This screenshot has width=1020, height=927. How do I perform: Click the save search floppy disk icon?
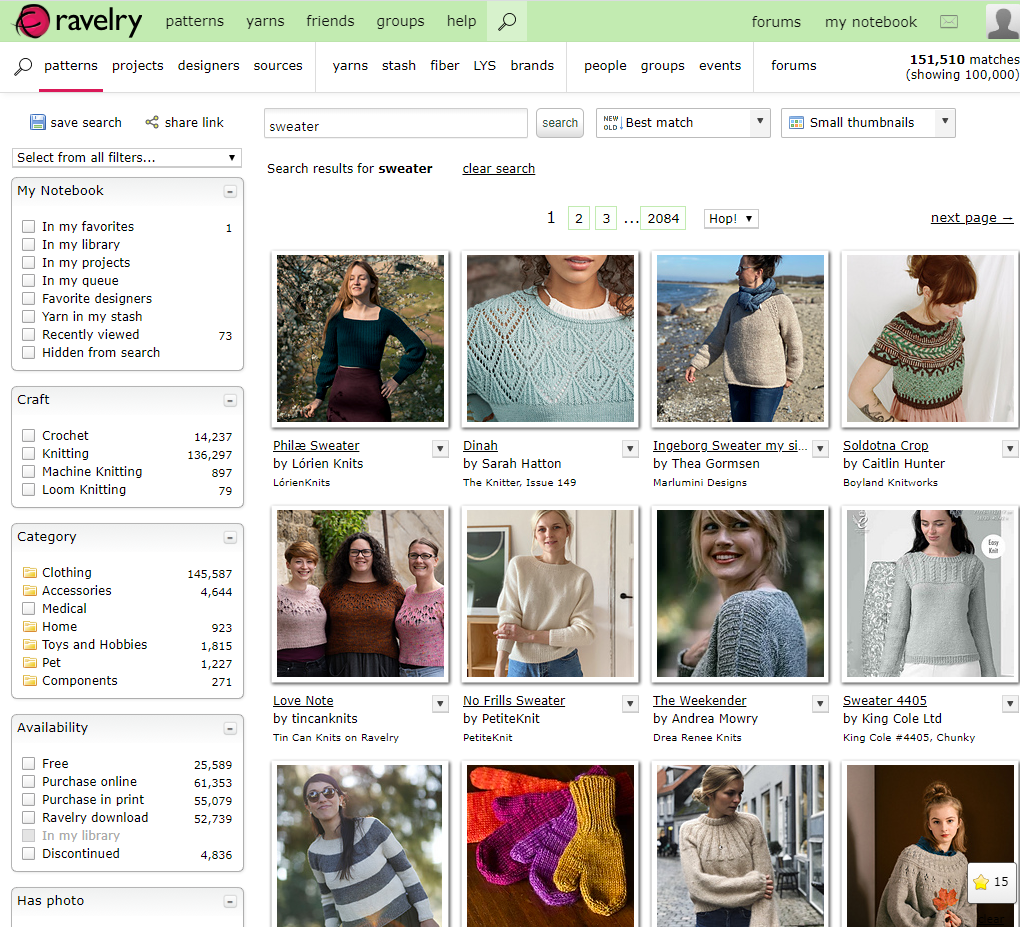pyautogui.click(x=37, y=122)
